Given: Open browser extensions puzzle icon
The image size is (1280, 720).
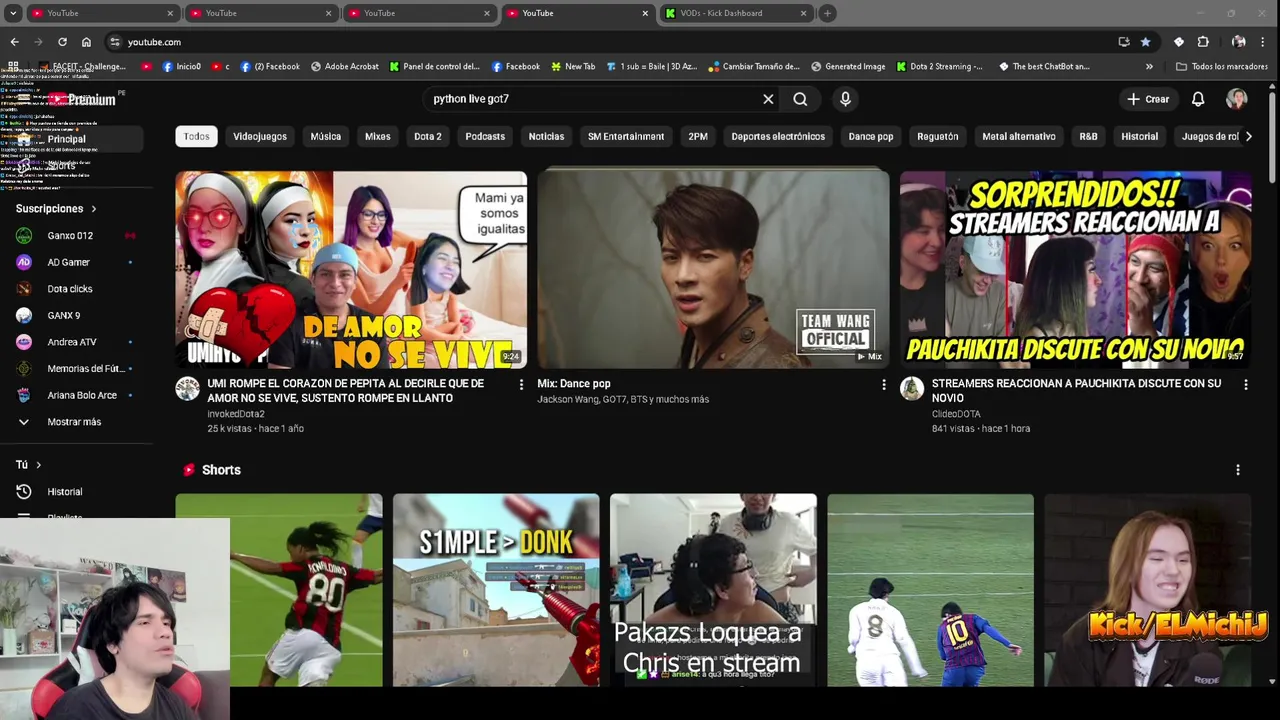Looking at the screenshot, I should click(x=1203, y=42).
